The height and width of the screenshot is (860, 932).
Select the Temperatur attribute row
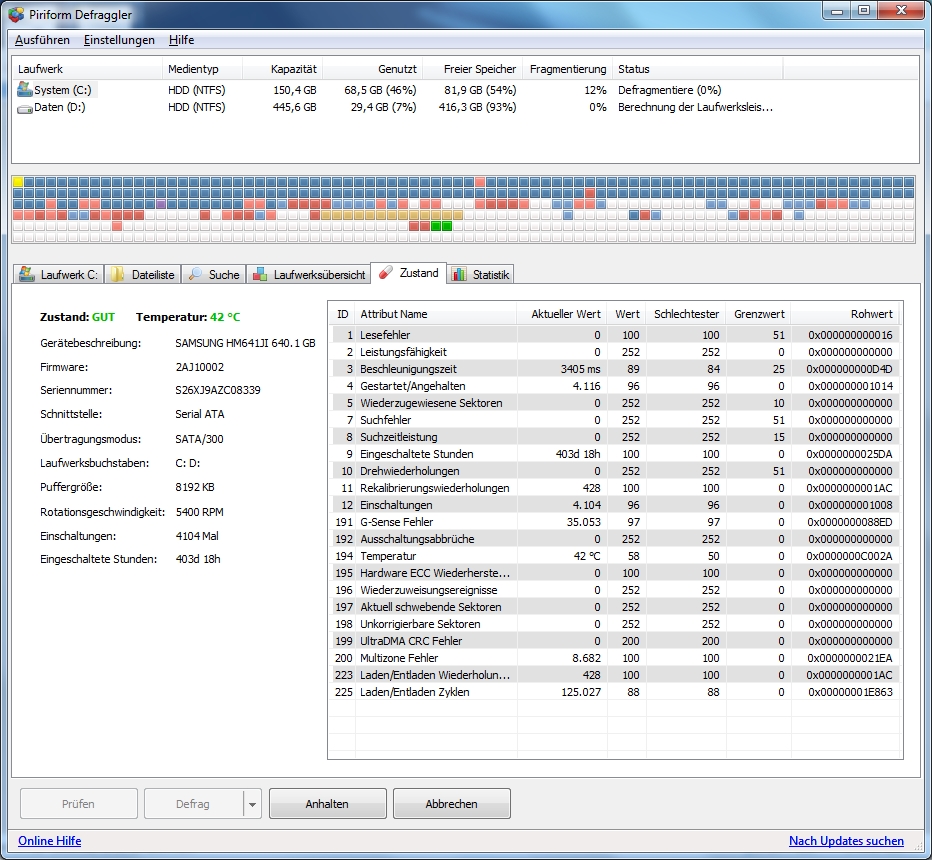pos(615,556)
